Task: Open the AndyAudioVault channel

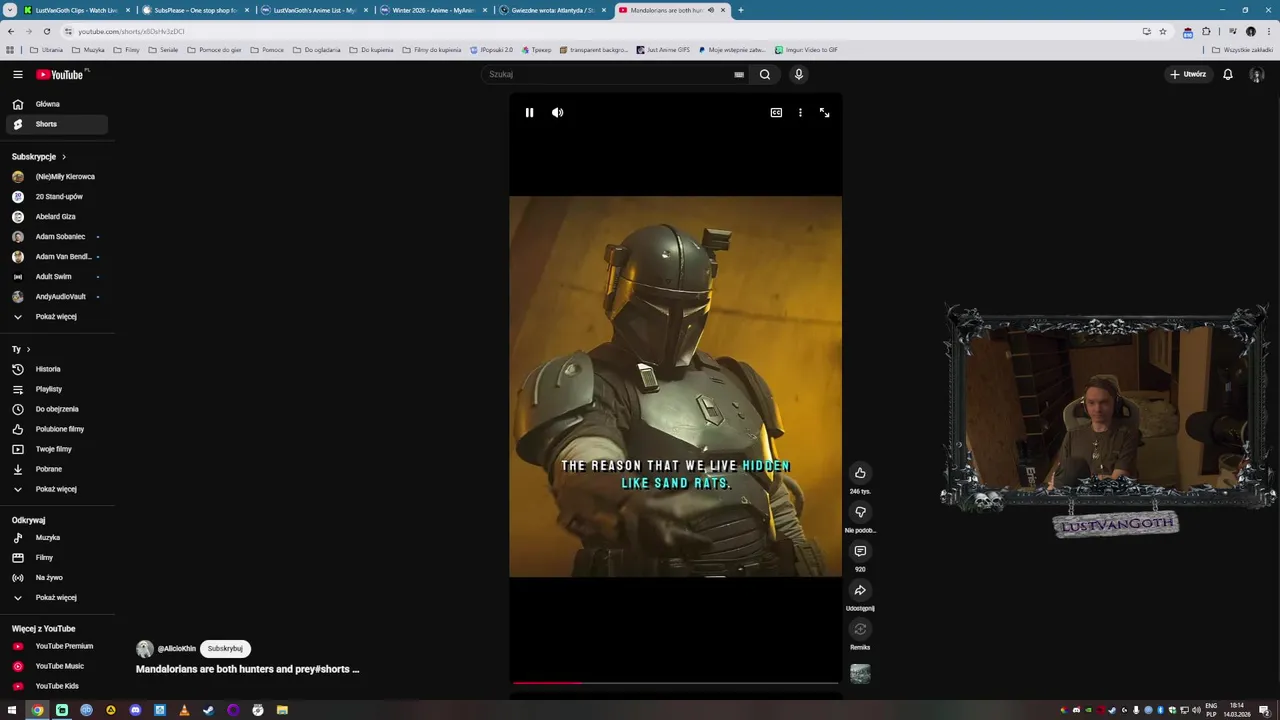Action: pyautogui.click(x=56, y=297)
